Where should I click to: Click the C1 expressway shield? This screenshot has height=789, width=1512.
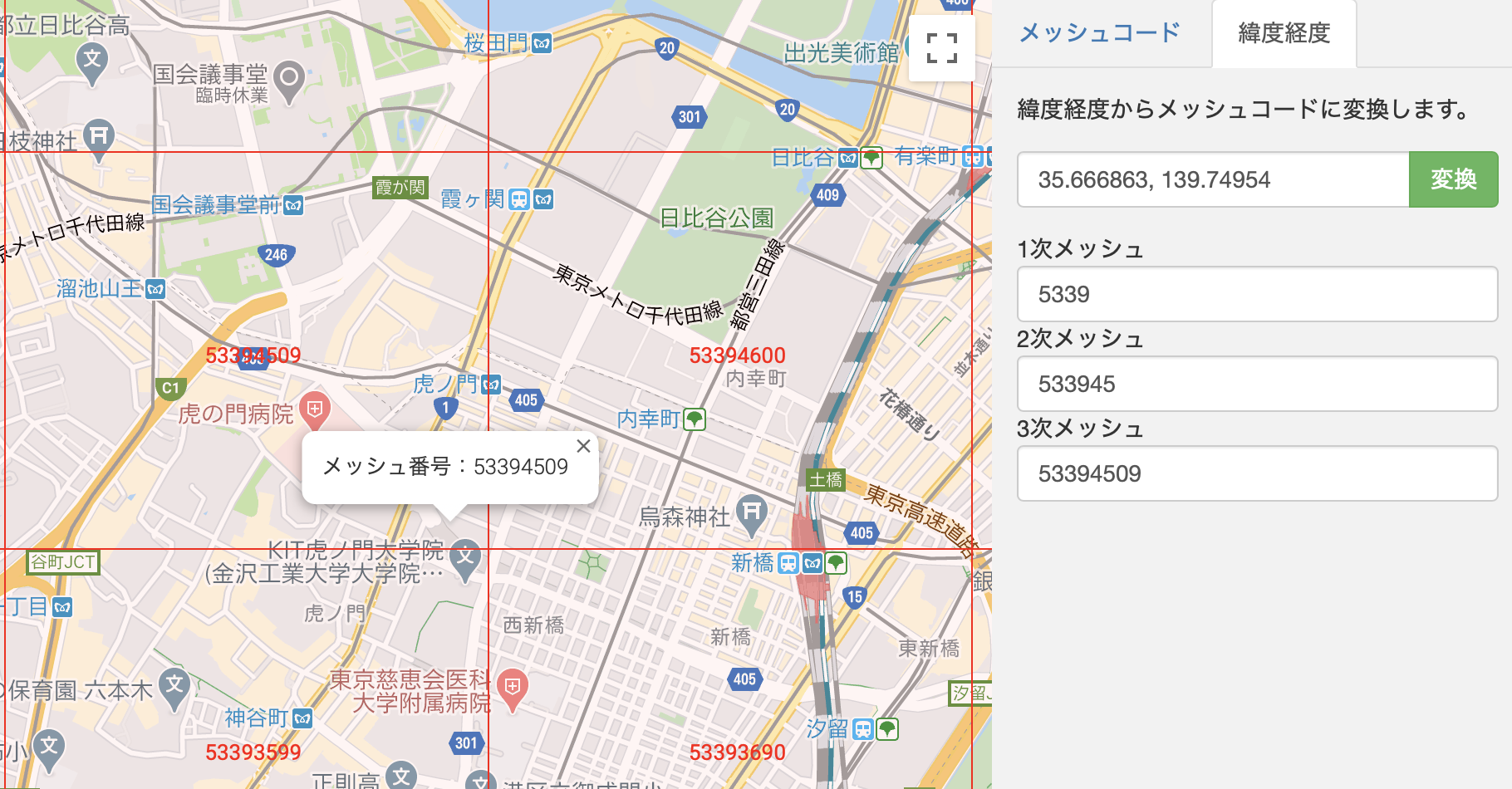point(170,388)
